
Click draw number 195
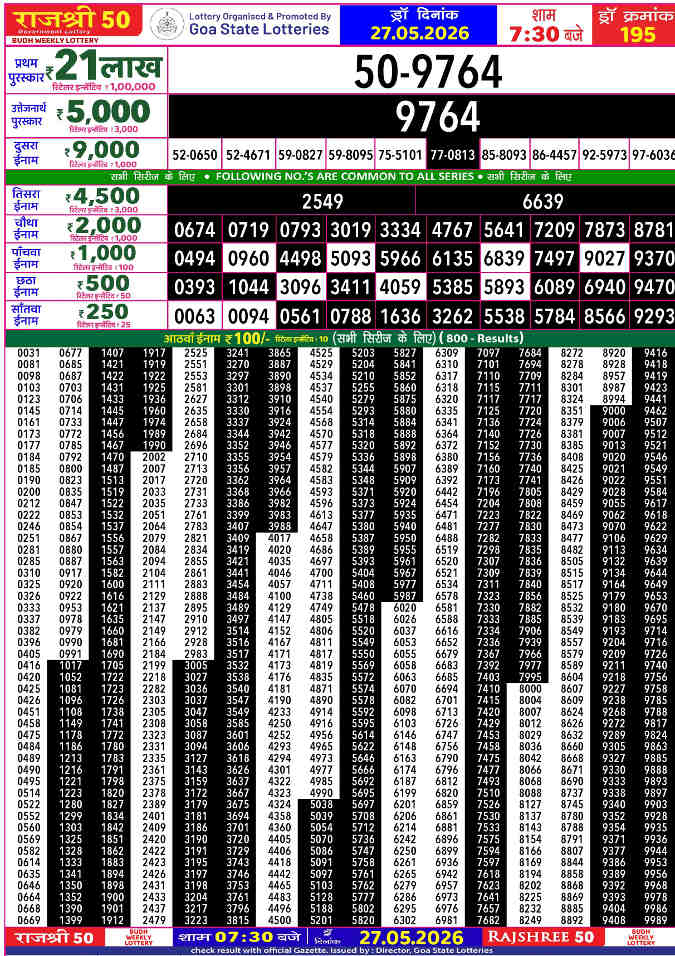(x=638, y=34)
